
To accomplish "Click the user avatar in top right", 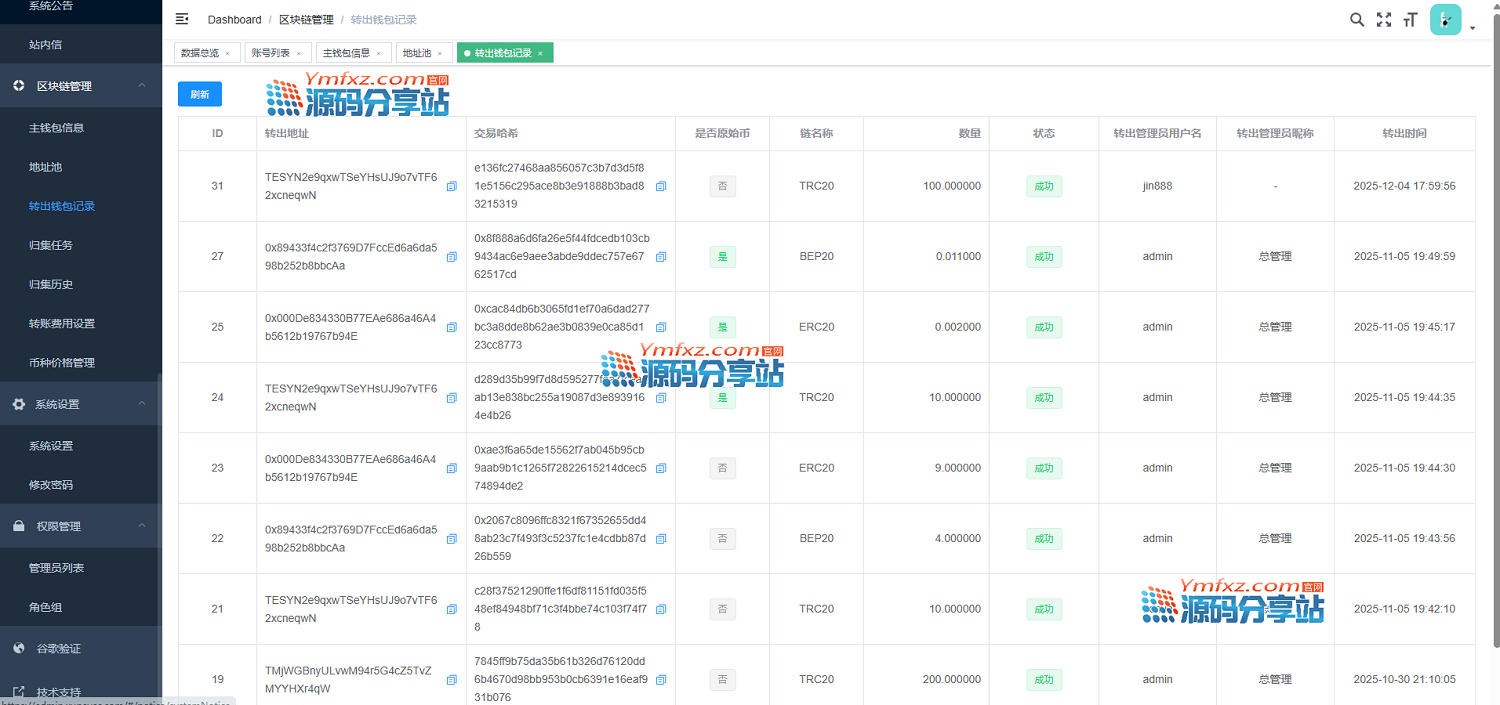I will 1445,20.
